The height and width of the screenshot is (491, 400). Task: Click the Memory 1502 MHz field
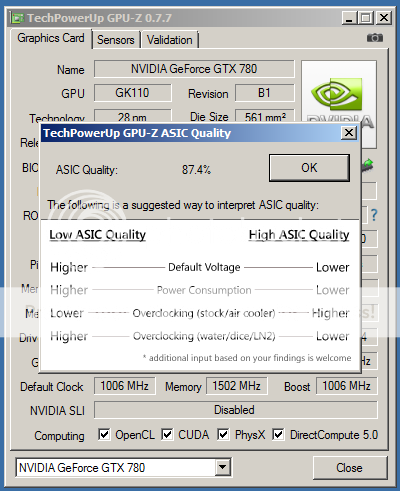tap(237, 386)
